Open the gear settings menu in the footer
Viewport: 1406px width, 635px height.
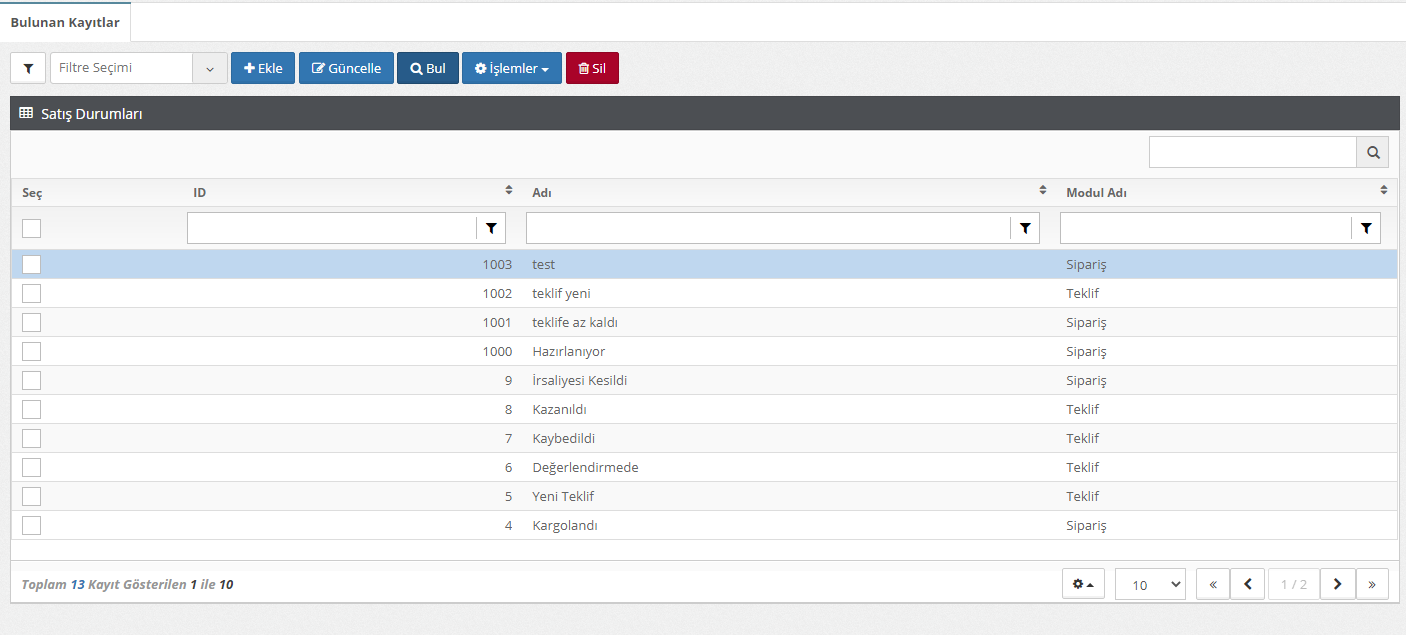(x=1082, y=584)
